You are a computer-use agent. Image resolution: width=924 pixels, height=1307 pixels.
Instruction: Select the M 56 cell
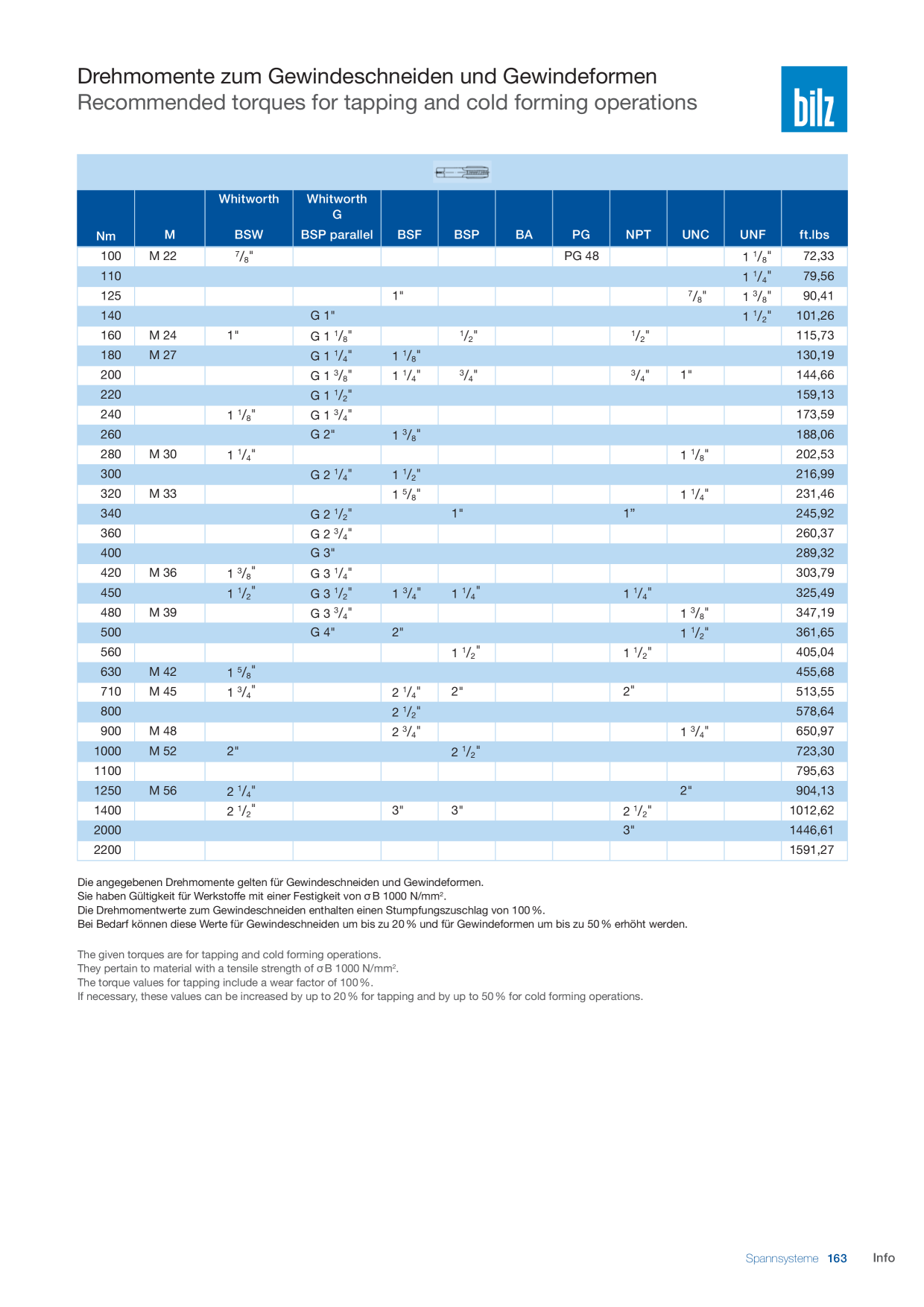click(162, 791)
